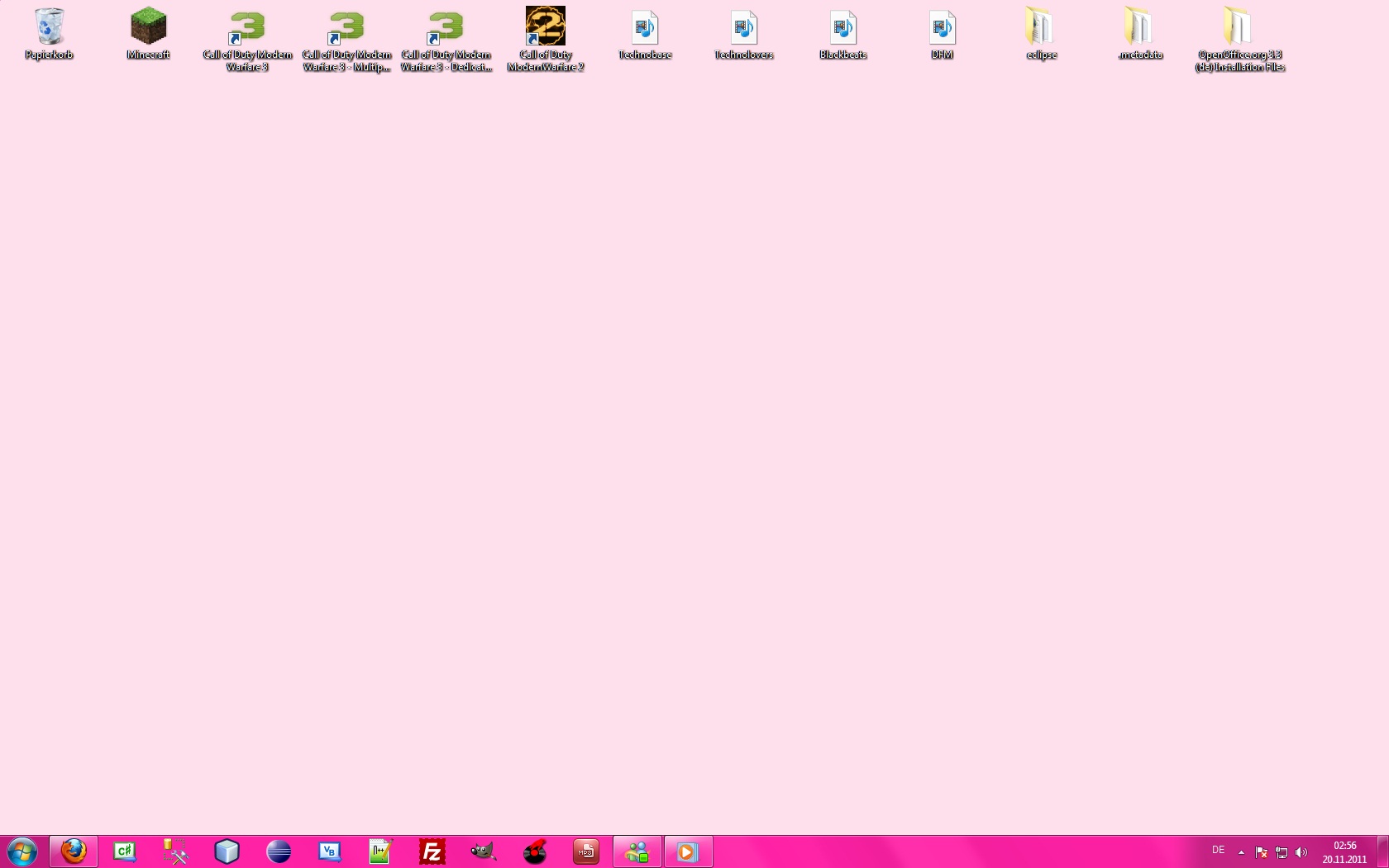Select the DFM playlist file
Viewport: 1389px width, 868px height.
click(942, 28)
